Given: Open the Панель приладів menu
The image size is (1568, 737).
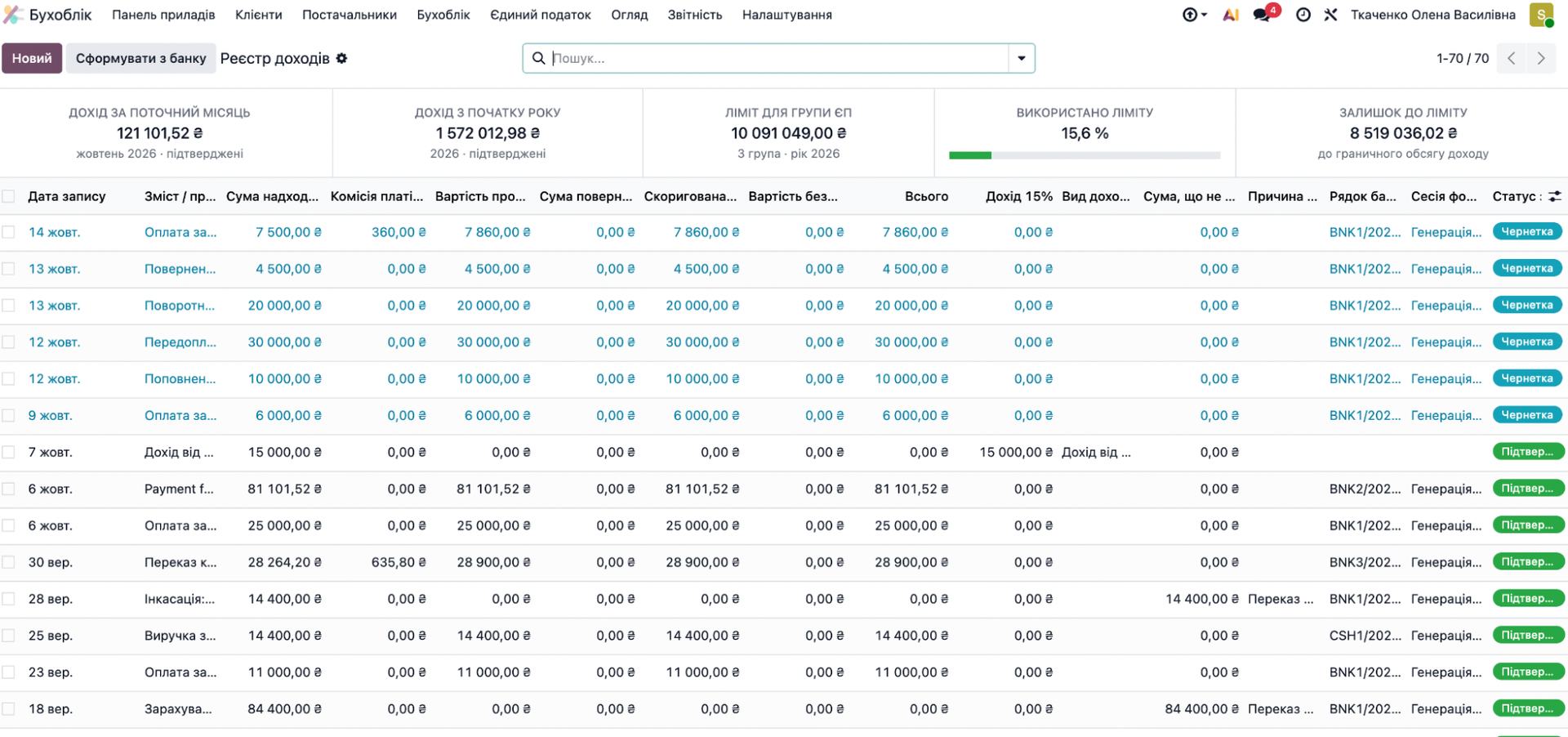Looking at the screenshot, I should click(x=163, y=15).
